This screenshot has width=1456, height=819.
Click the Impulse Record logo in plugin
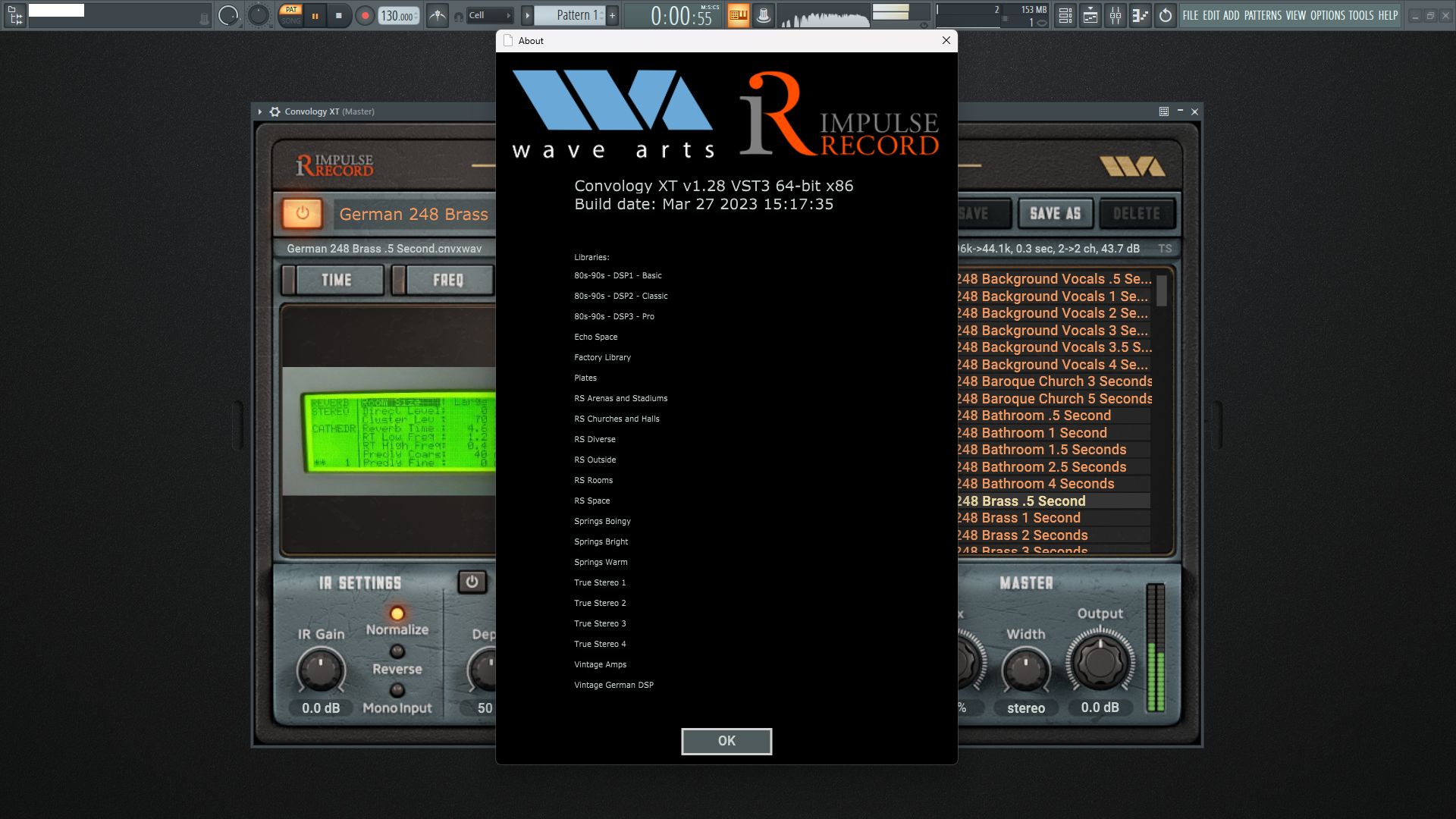[x=334, y=165]
